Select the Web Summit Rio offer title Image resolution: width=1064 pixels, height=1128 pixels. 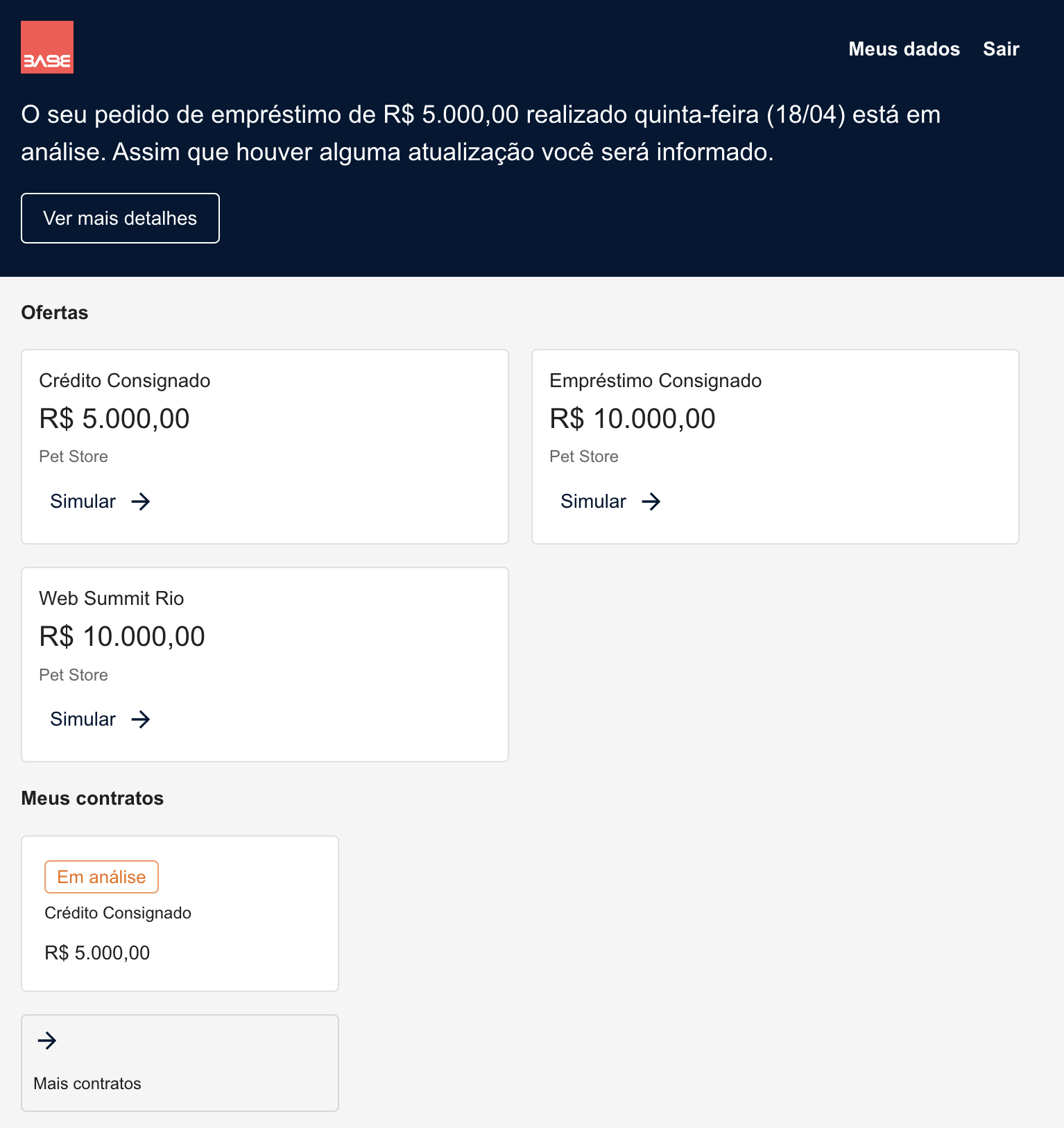pos(112,599)
